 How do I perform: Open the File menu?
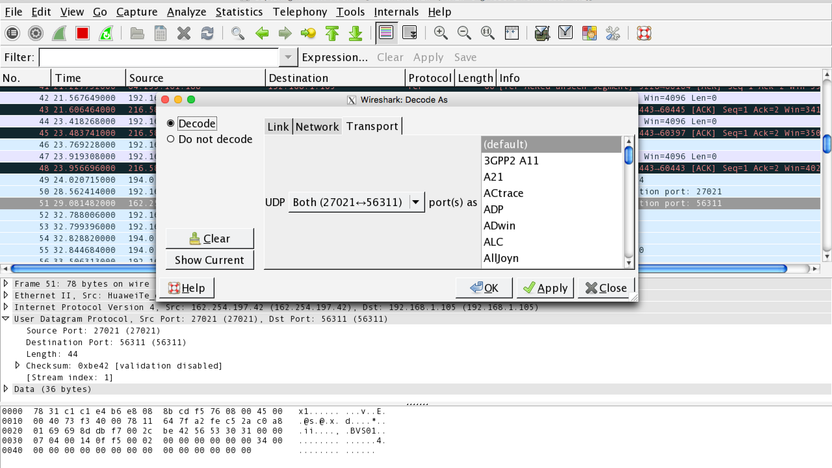point(13,12)
